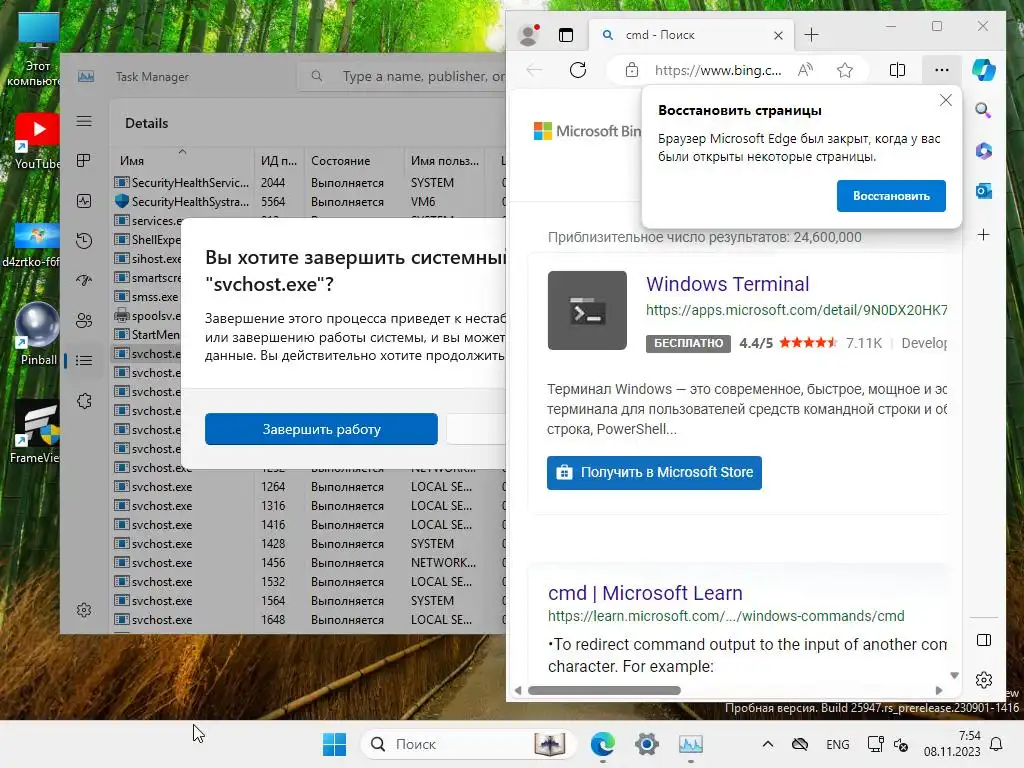Click Edge scroll right arrow
The width and height of the screenshot is (1024, 768).
tap(938, 690)
